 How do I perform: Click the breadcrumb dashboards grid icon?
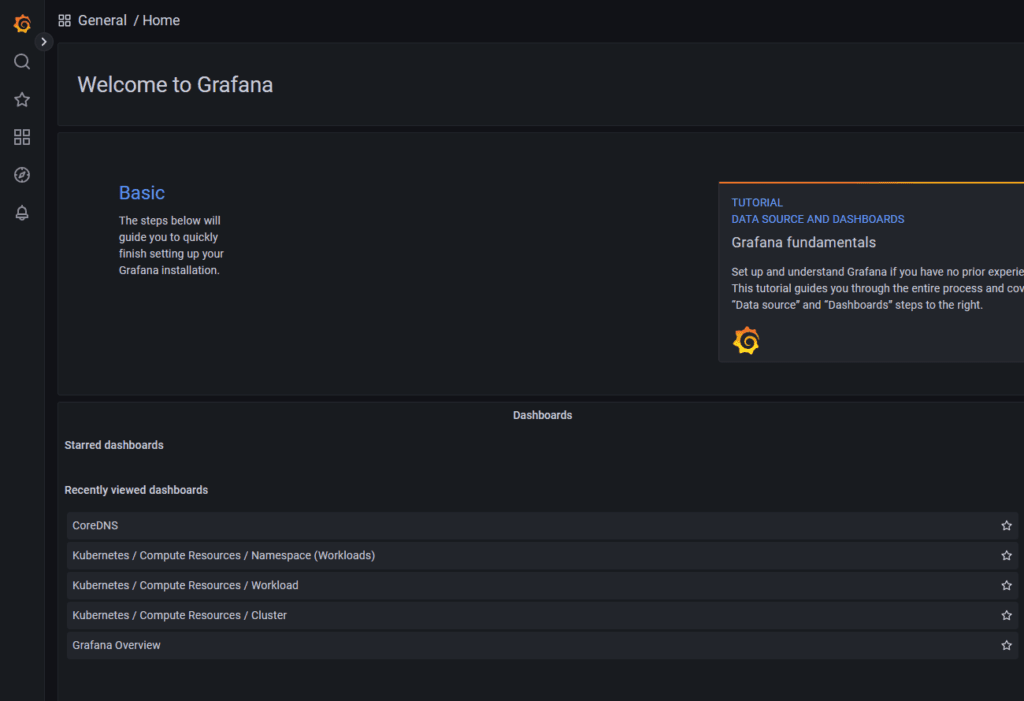65,21
